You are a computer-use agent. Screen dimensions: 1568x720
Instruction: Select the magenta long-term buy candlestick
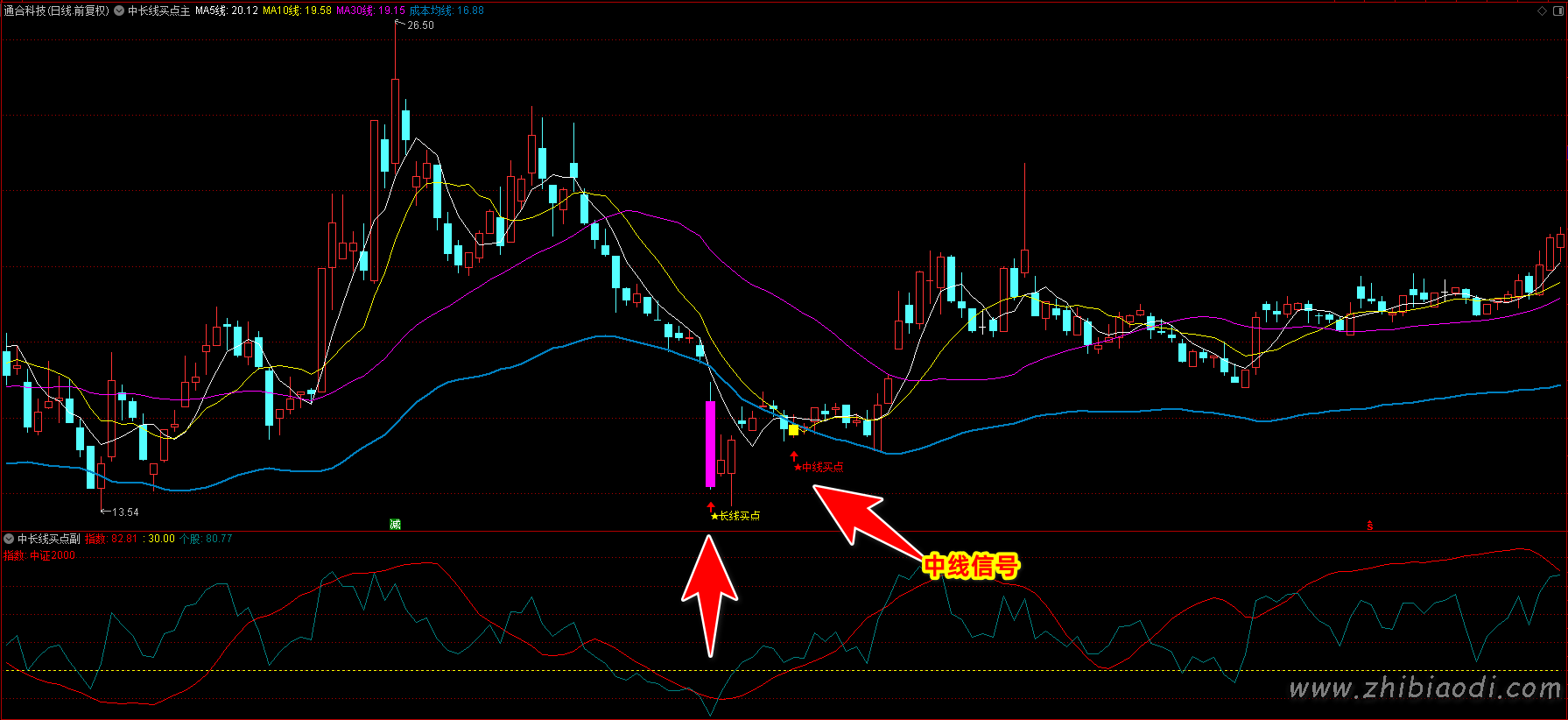point(710,443)
